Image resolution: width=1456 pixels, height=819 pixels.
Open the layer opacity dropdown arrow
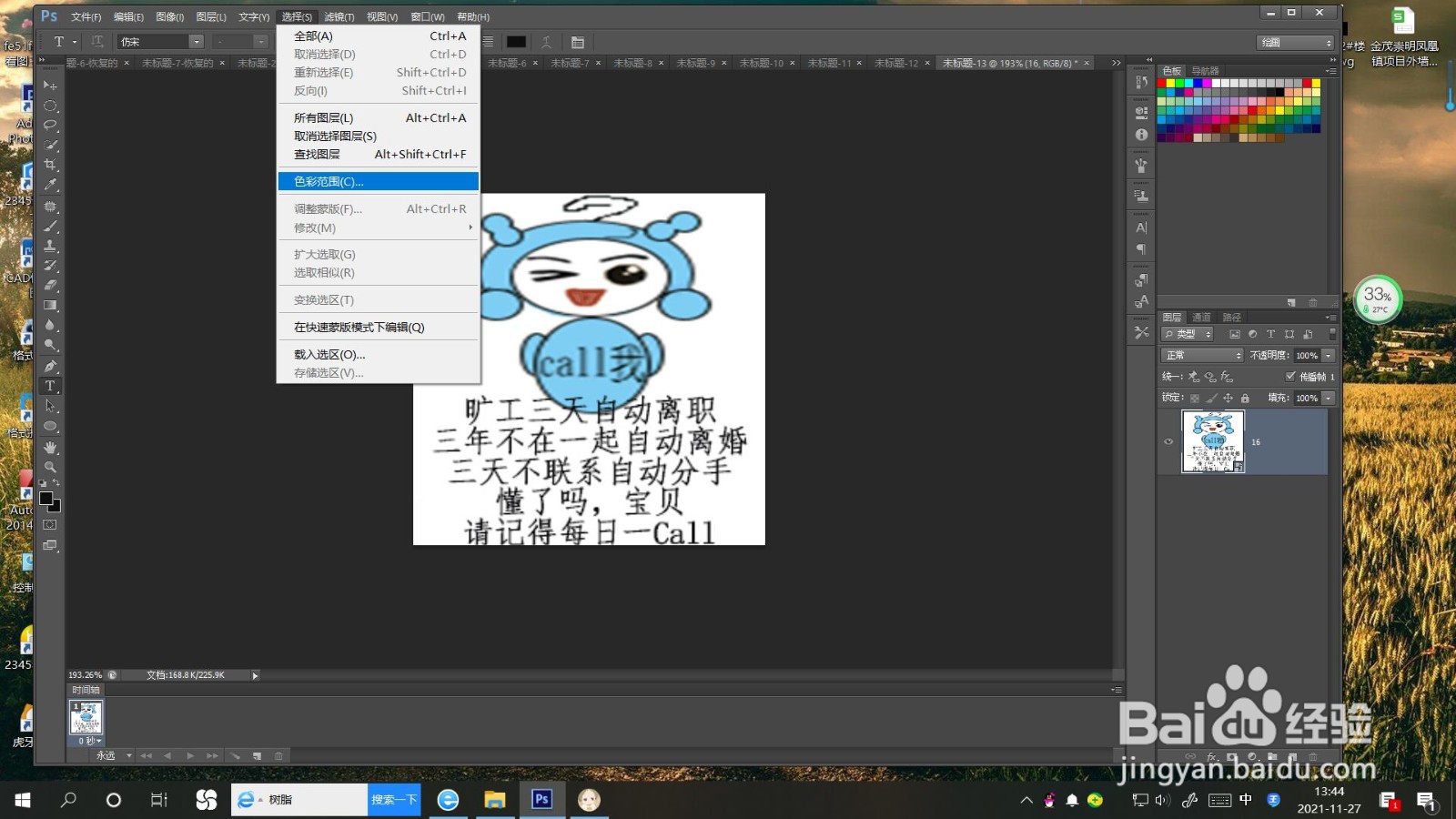(x=1329, y=355)
